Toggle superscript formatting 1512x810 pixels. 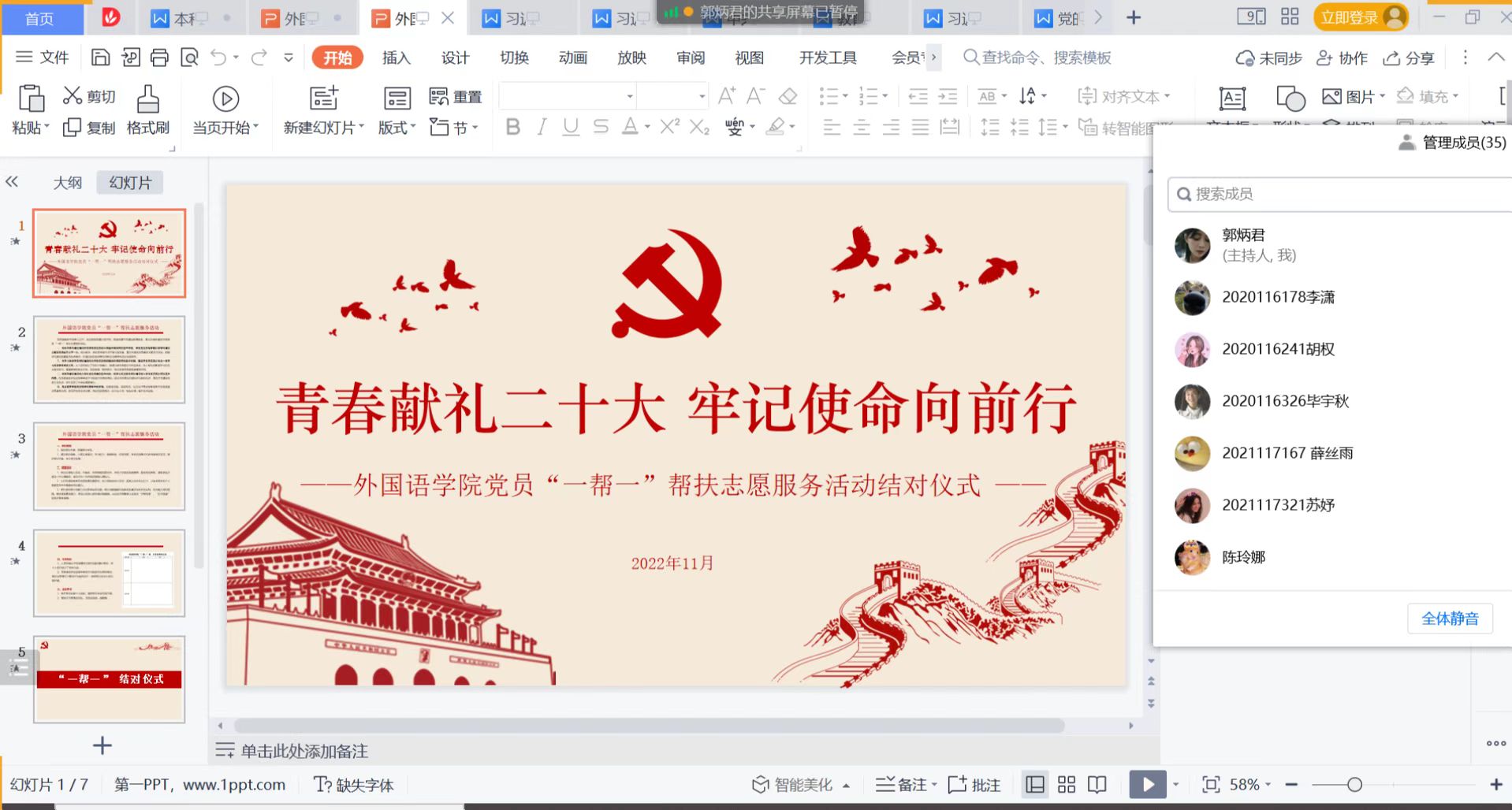(x=669, y=127)
